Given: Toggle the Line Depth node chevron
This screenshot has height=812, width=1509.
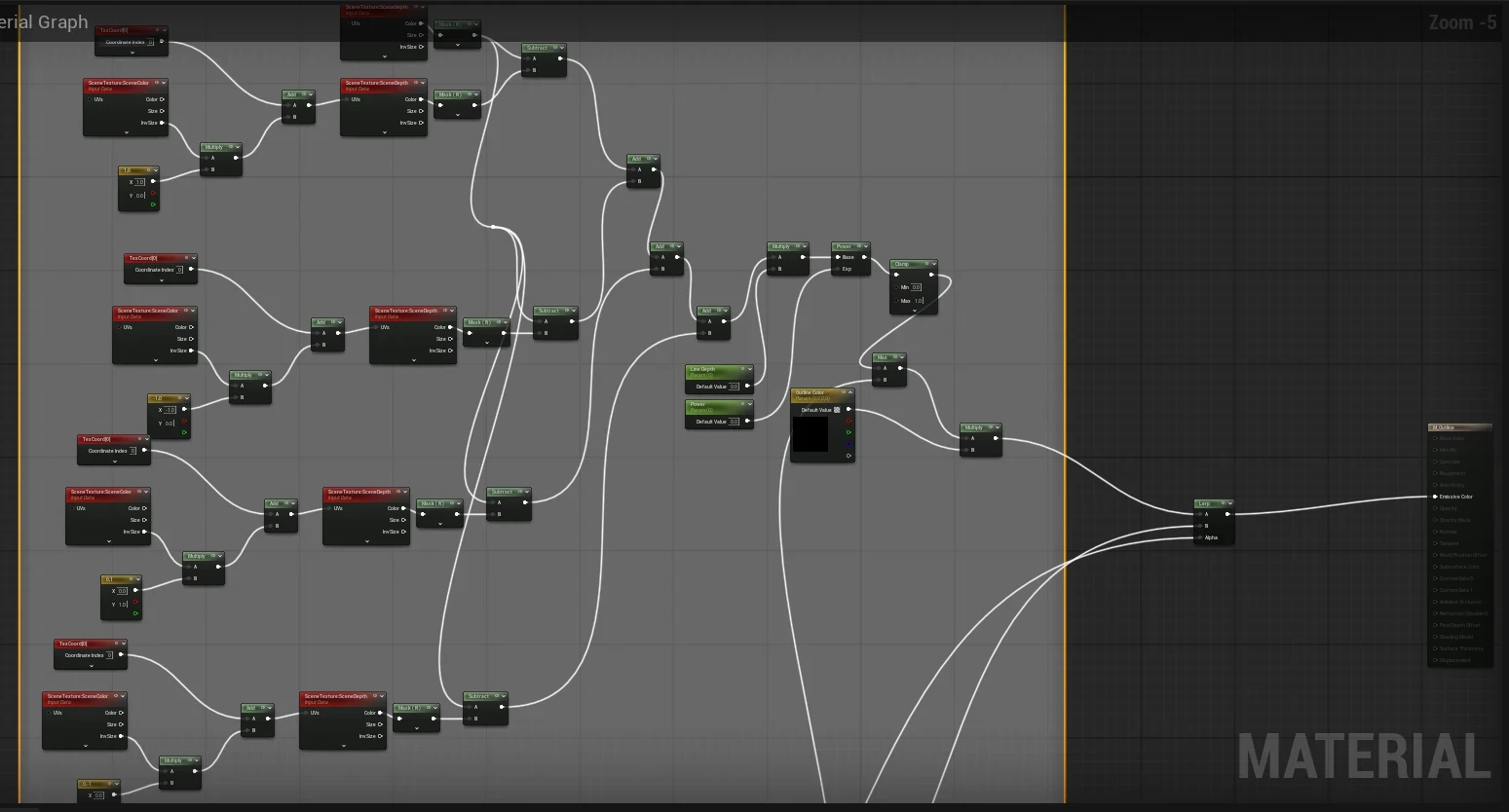Looking at the screenshot, I should pyautogui.click(x=748, y=371).
